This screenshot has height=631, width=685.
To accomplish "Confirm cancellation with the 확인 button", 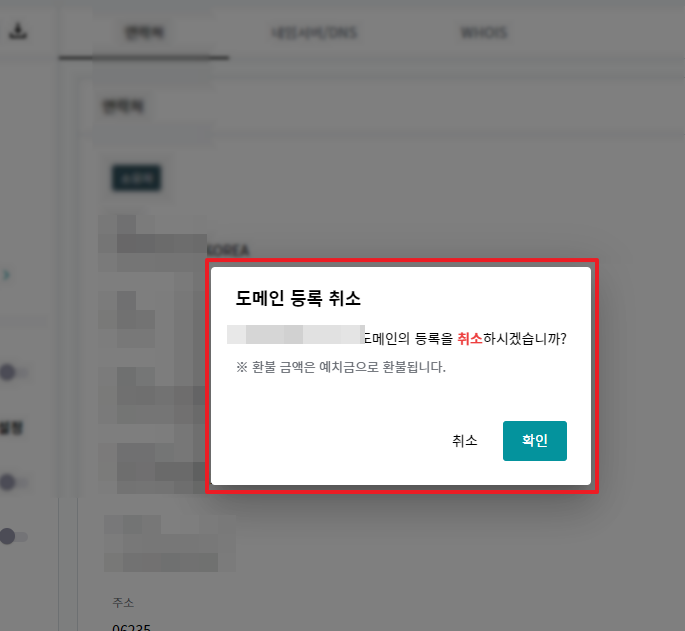I will click(x=534, y=441).
